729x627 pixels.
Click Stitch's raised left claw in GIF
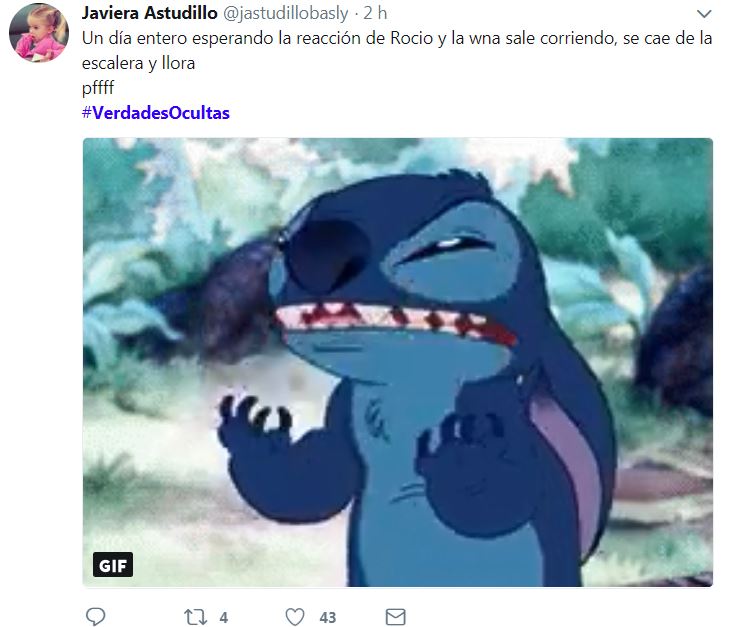(x=255, y=416)
